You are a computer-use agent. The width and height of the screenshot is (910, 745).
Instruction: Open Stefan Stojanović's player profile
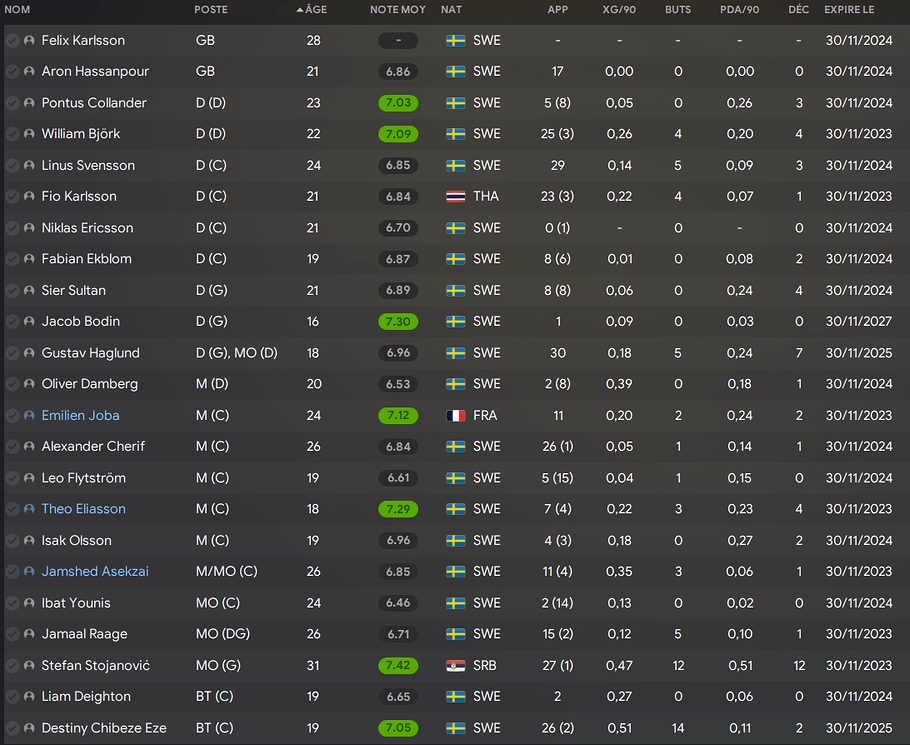coord(96,666)
